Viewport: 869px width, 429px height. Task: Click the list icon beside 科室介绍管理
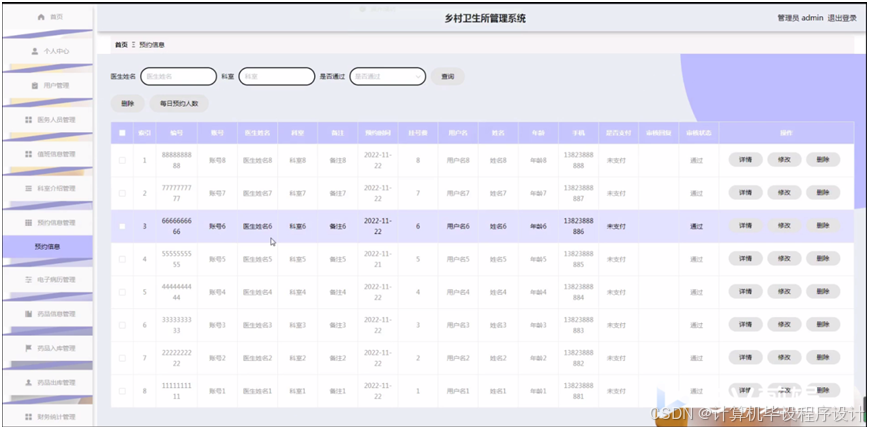coord(28,188)
